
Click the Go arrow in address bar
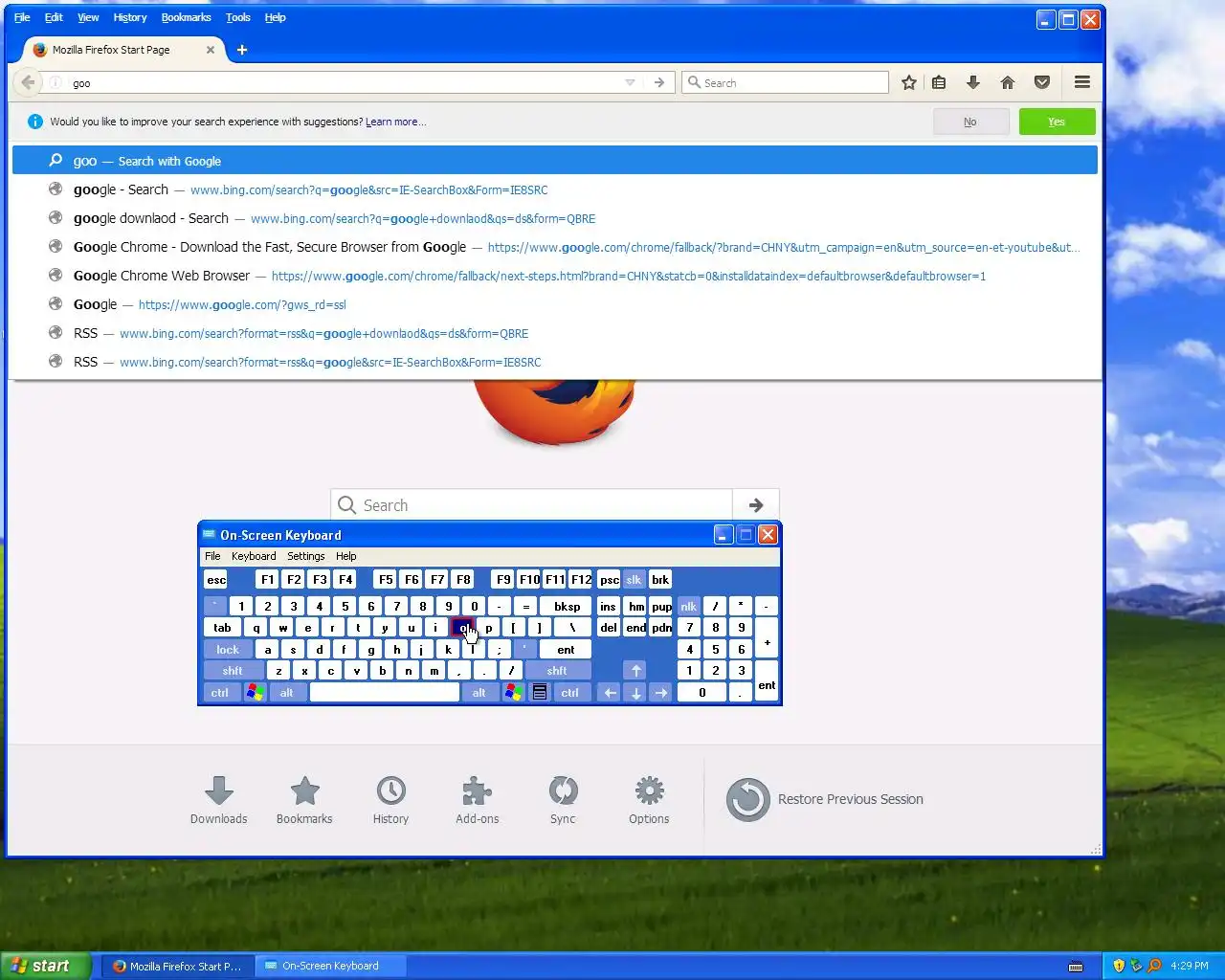(658, 82)
